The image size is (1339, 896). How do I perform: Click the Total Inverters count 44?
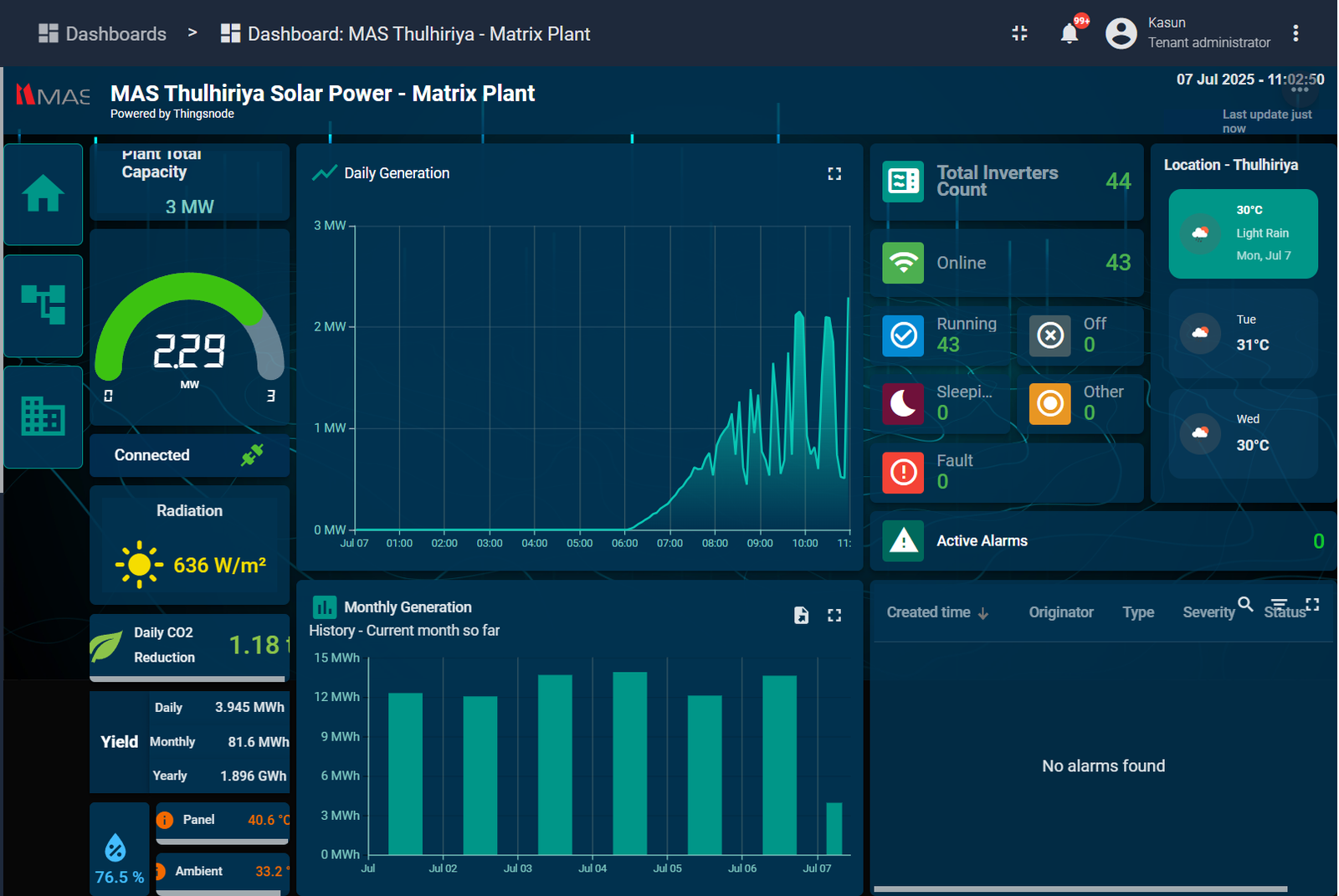pyautogui.click(x=1118, y=182)
